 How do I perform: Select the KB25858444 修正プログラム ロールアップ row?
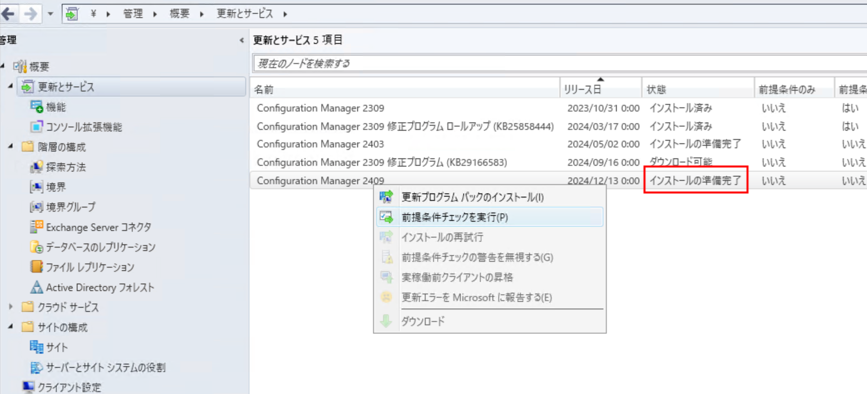(405, 127)
